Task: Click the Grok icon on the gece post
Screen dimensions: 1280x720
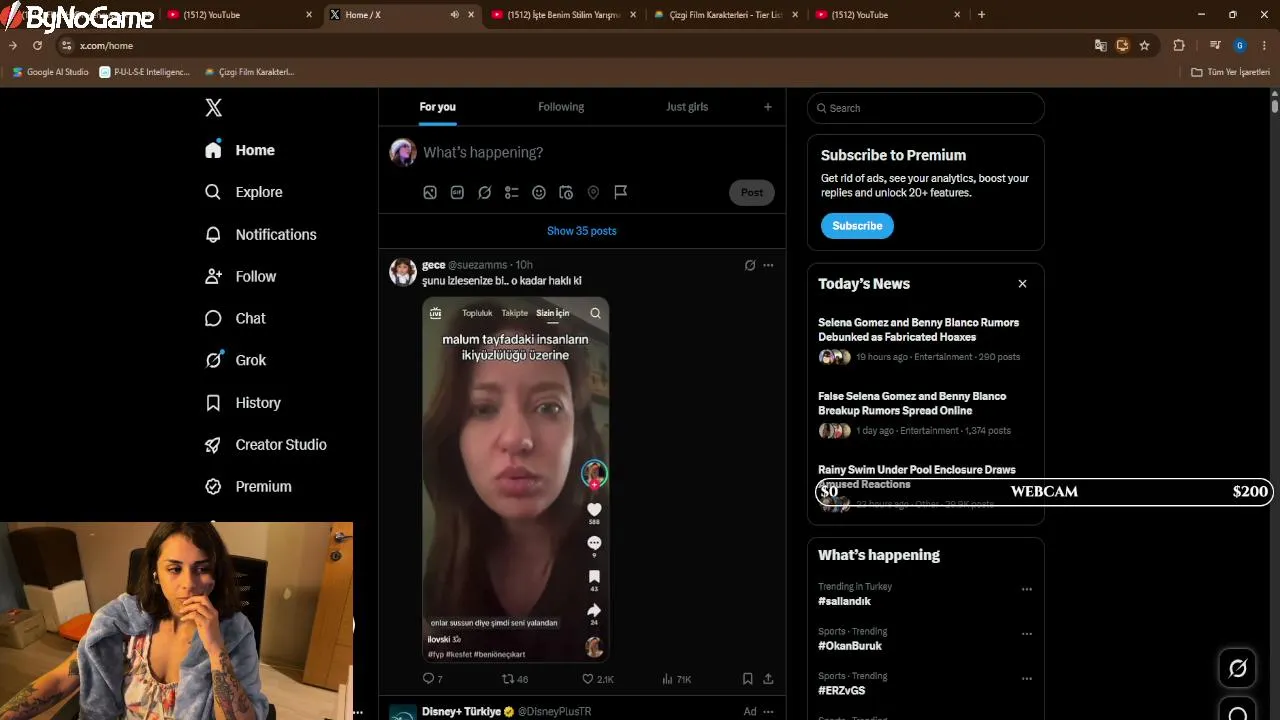Action: tap(750, 265)
